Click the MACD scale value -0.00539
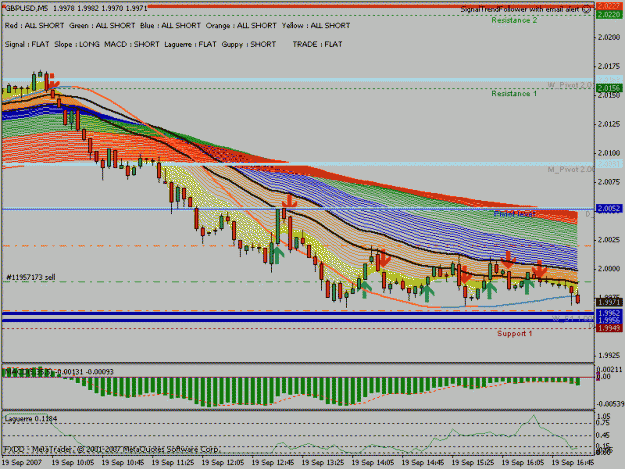Image resolution: width=625 pixels, height=469 pixels. [x=609, y=404]
